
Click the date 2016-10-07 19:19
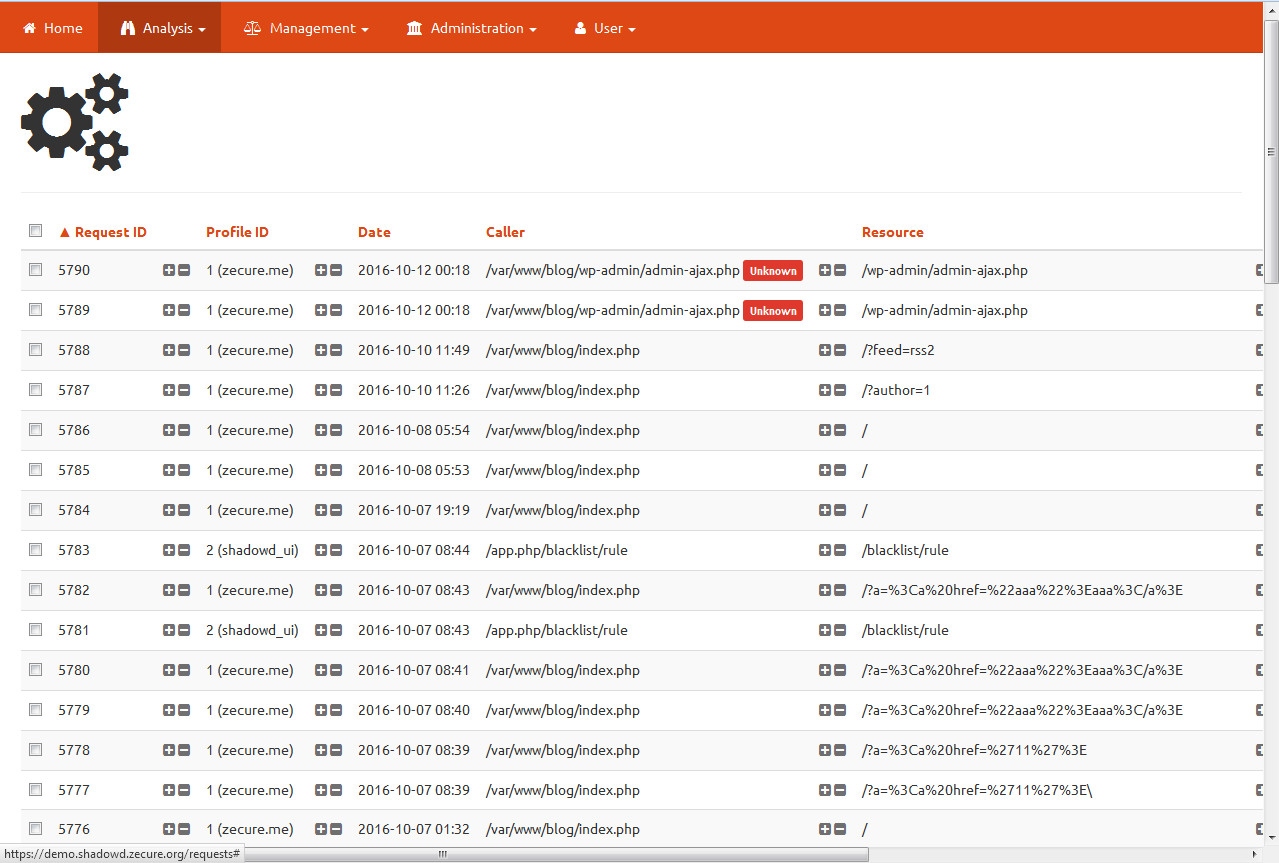[x=414, y=510]
